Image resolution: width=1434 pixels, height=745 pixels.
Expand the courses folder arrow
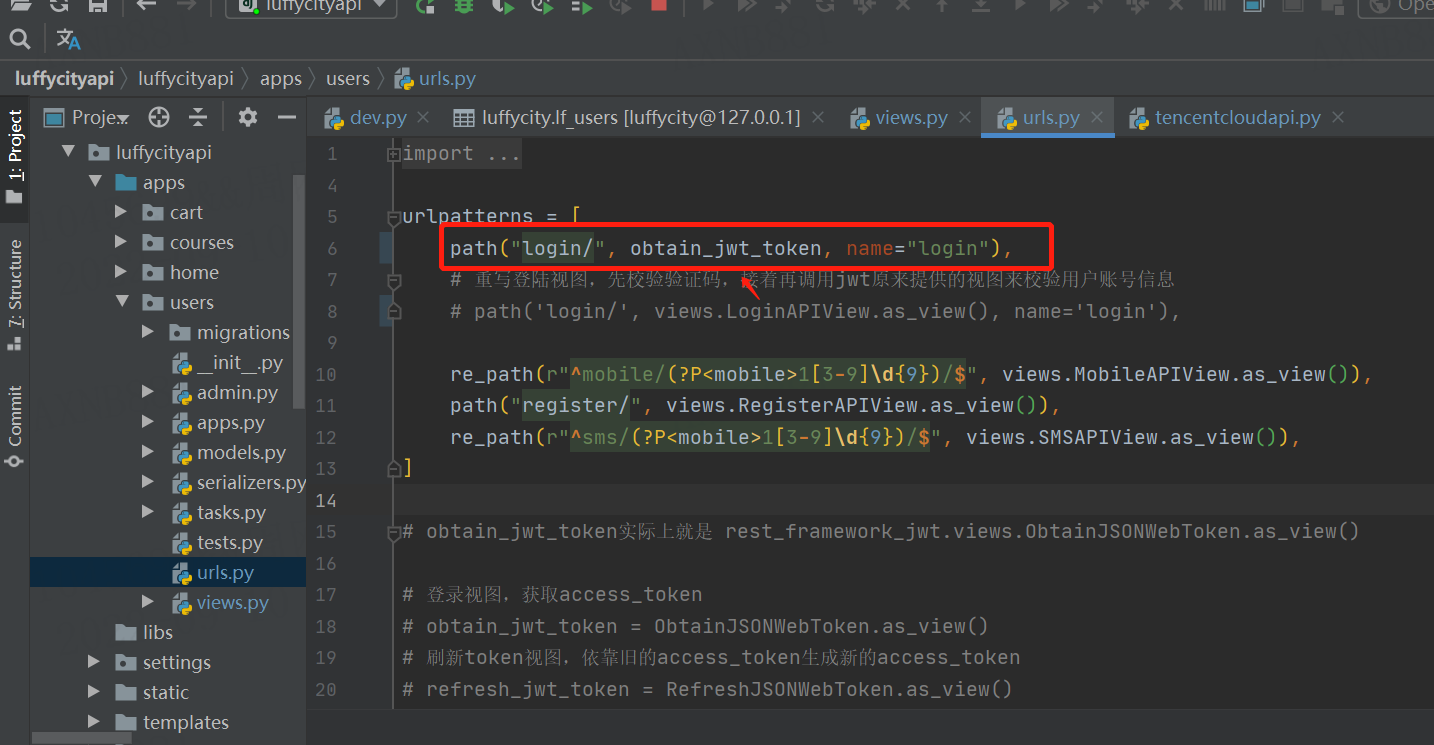point(121,243)
